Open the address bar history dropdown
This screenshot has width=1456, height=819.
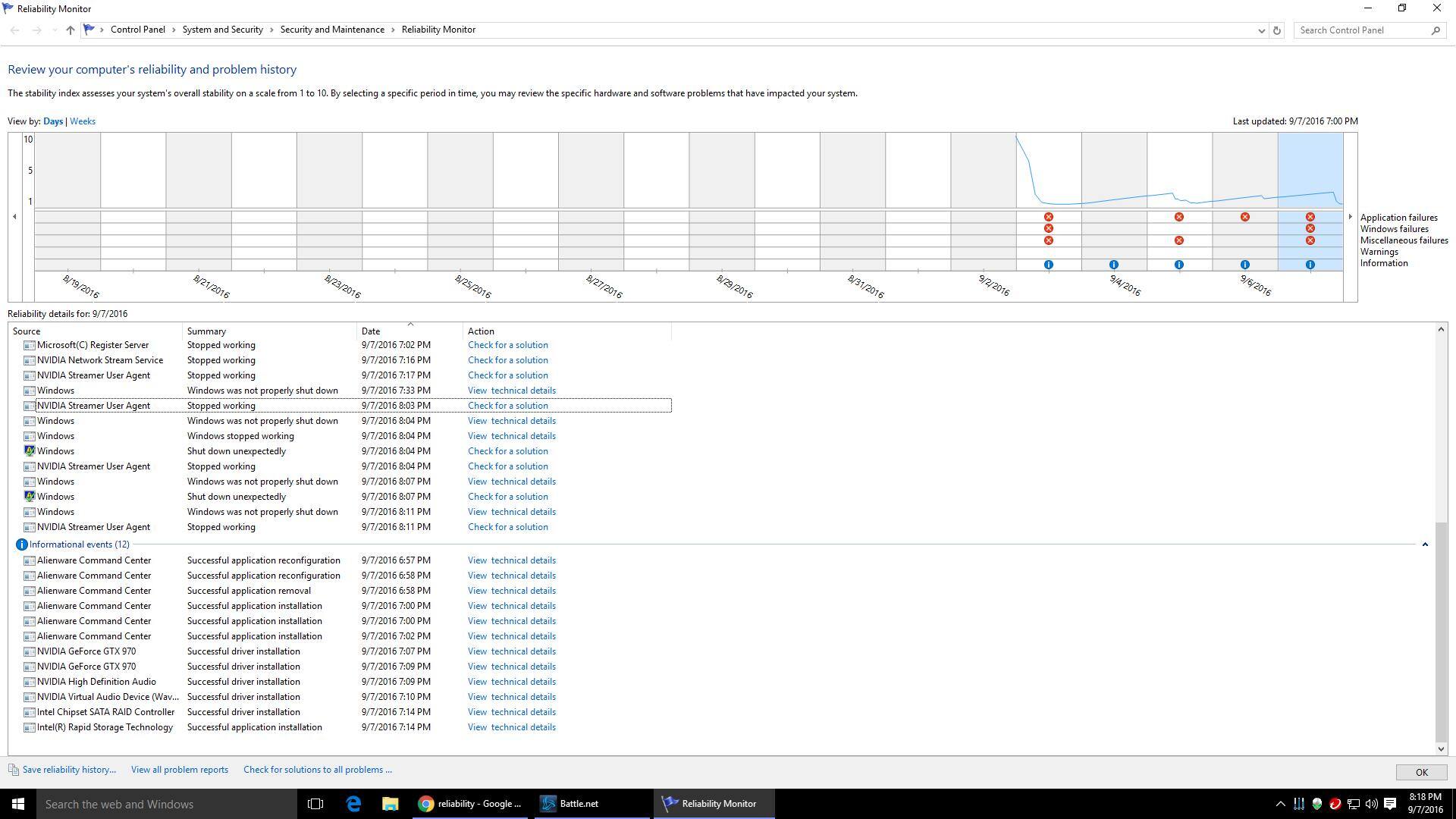point(1261,30)
